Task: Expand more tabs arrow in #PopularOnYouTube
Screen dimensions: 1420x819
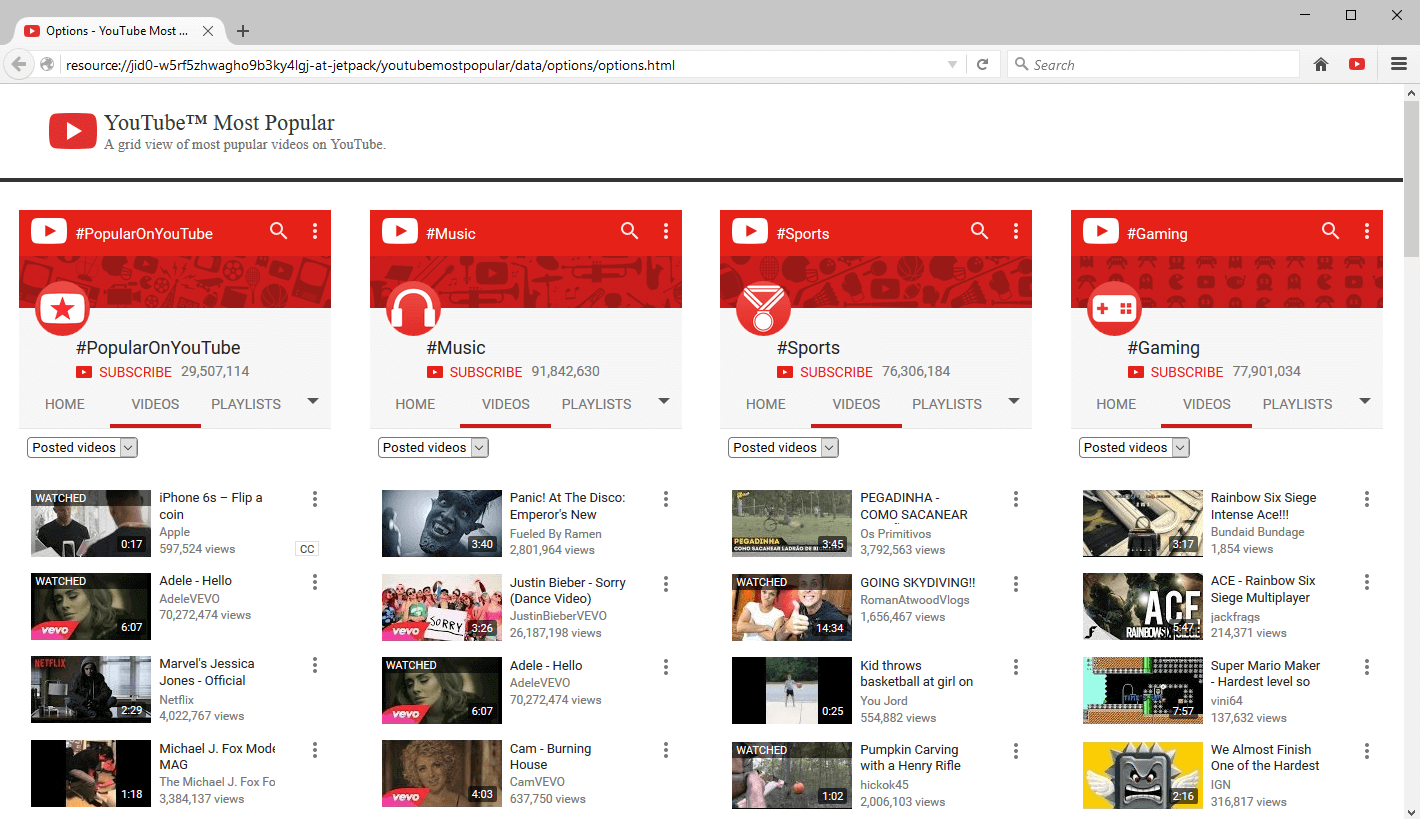Action: [x=313, y=401]
